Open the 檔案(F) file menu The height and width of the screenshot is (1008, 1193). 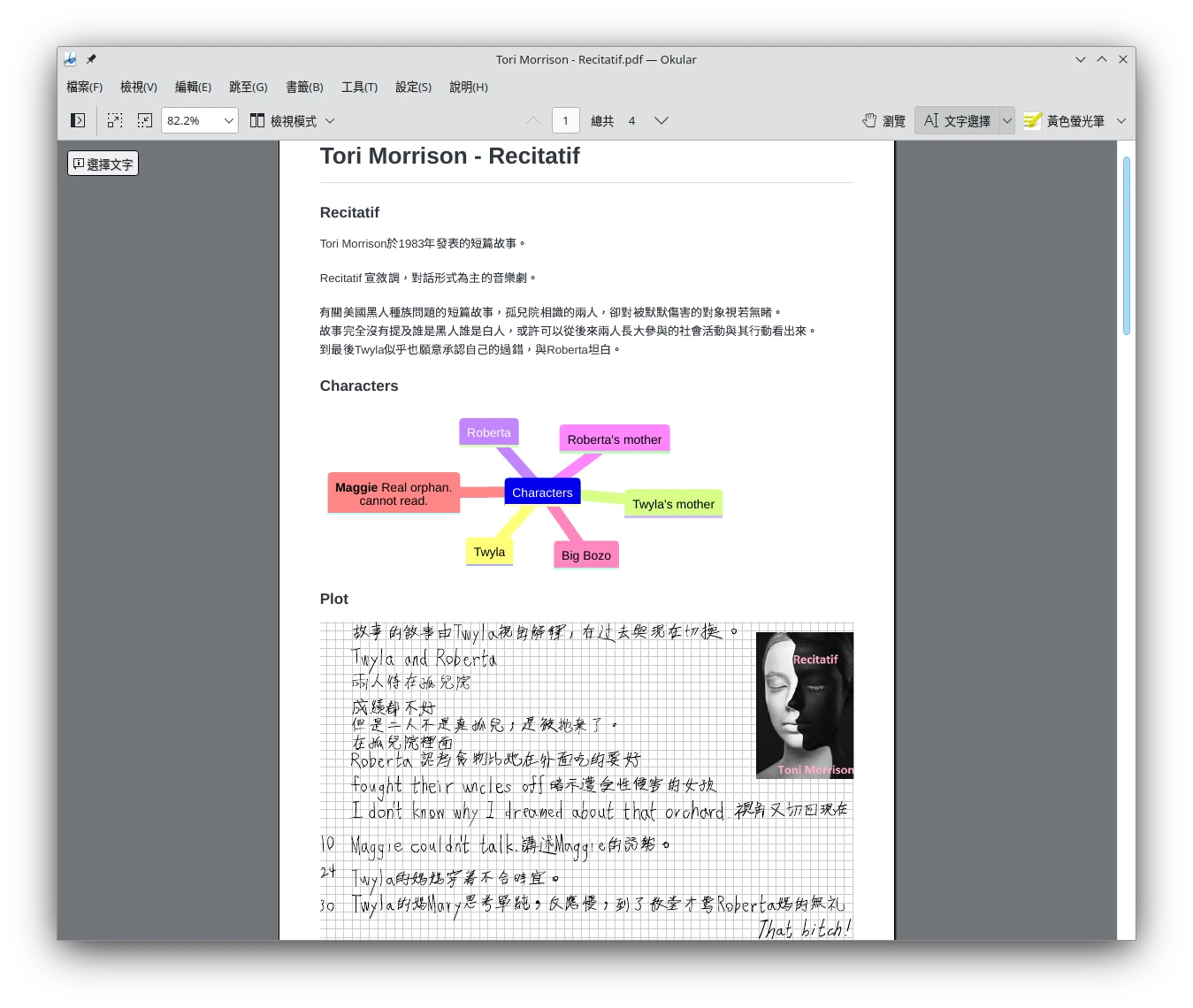[84, 87]
